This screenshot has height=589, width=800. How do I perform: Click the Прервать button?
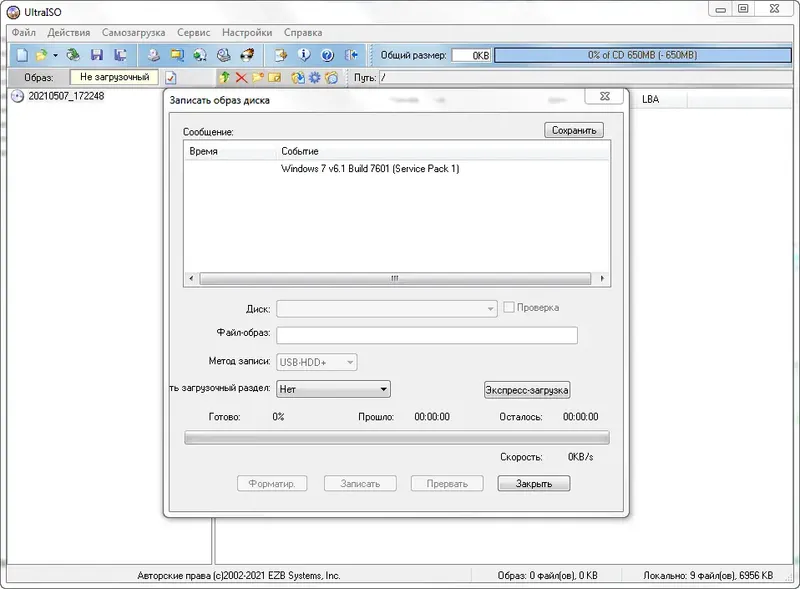click(447, 483)
